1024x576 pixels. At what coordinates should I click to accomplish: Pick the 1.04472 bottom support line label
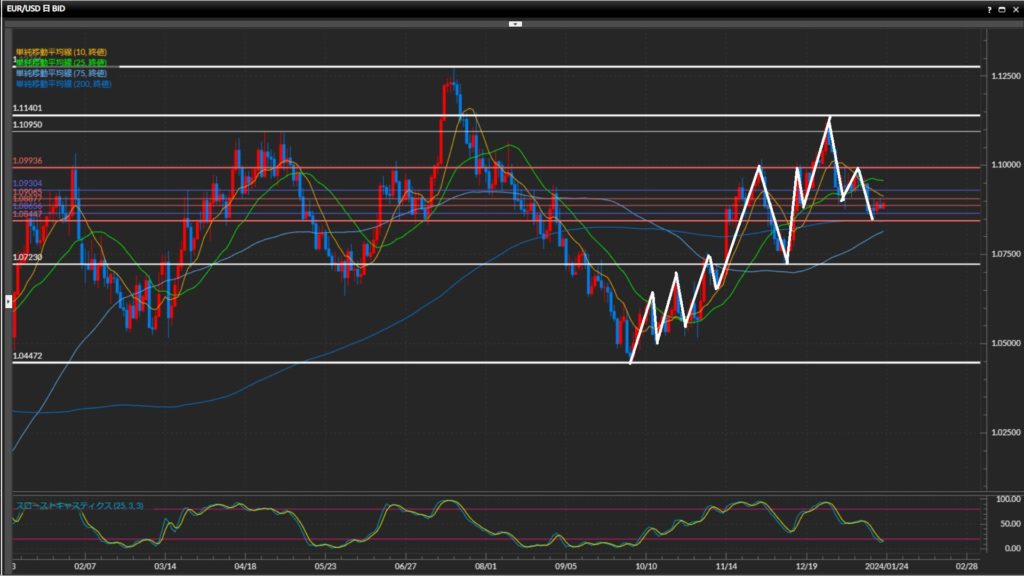tap(27, 355)
